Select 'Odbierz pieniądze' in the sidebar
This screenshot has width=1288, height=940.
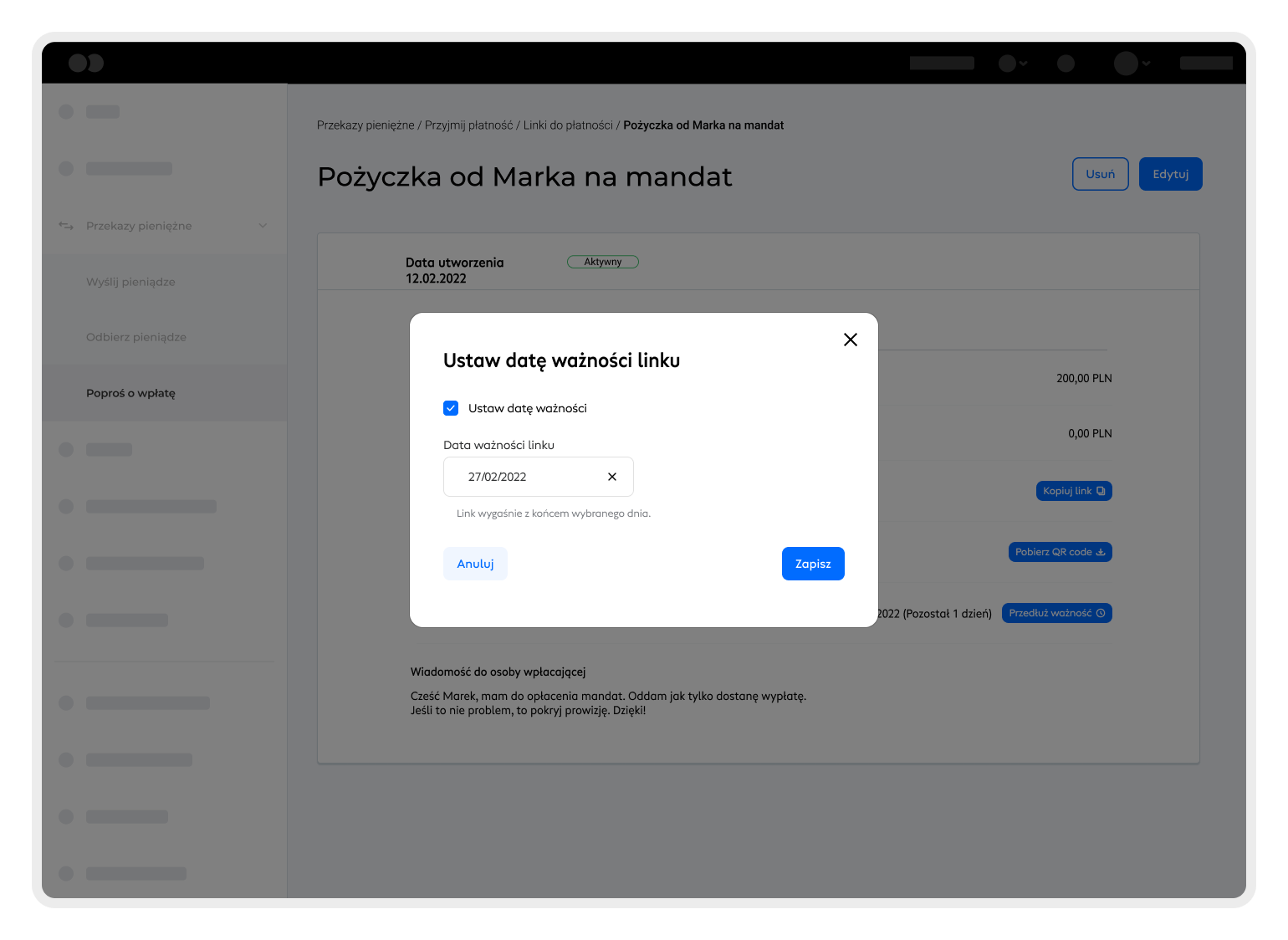coord(136,337)
